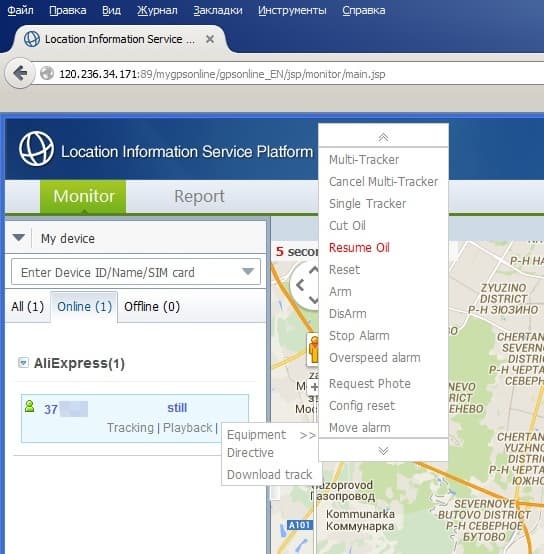Viewport: 544px width, 554px height.
Task: Choose the Stop Alarm command
Action: (359, 336)
